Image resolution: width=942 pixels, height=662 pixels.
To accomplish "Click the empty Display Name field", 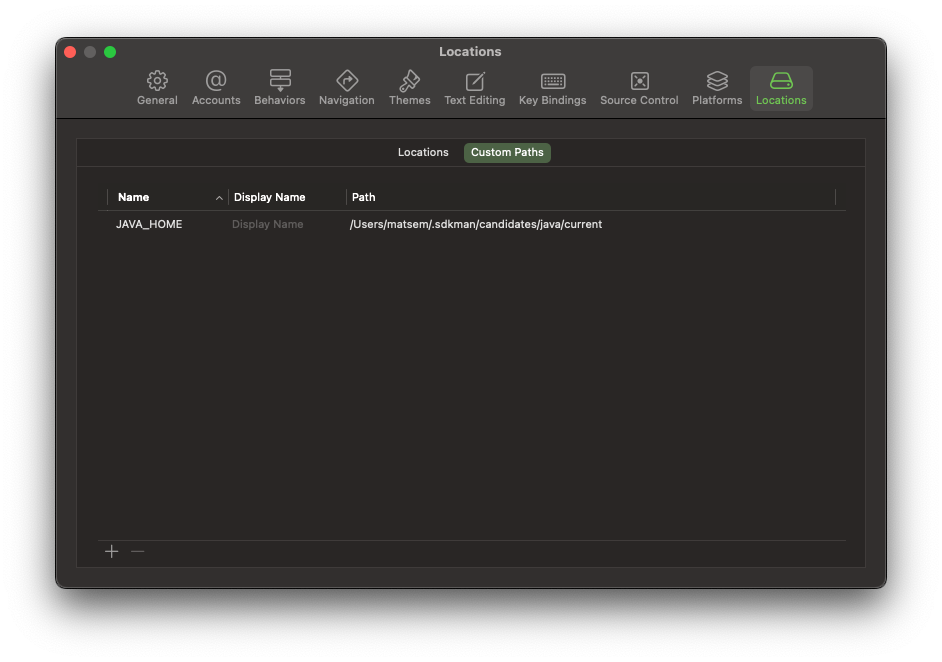I will coord(268,224).
